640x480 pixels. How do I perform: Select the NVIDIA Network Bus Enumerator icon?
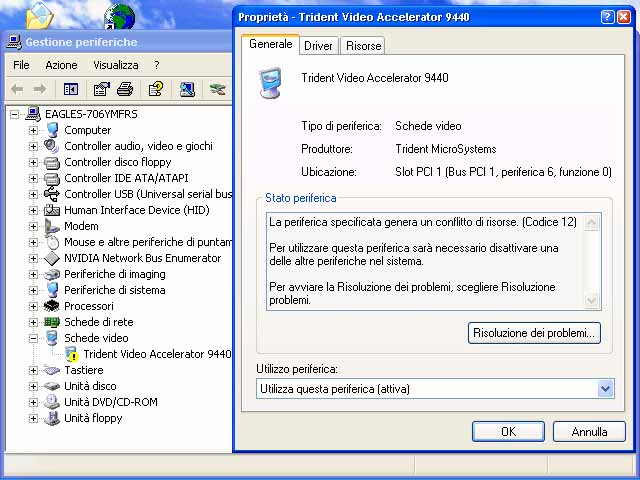click(52, 258)
